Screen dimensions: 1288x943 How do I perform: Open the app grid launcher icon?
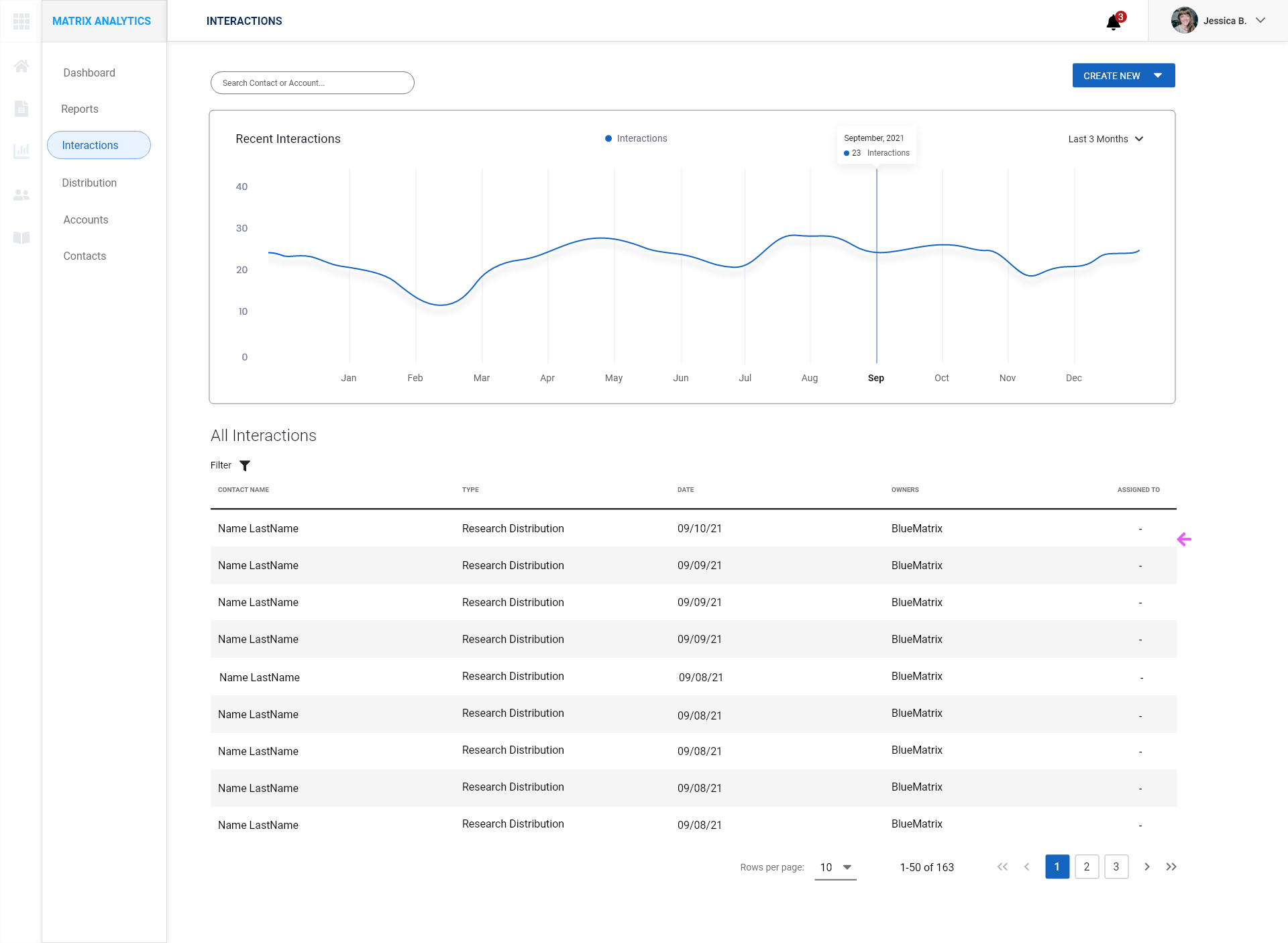coord(21,21)
